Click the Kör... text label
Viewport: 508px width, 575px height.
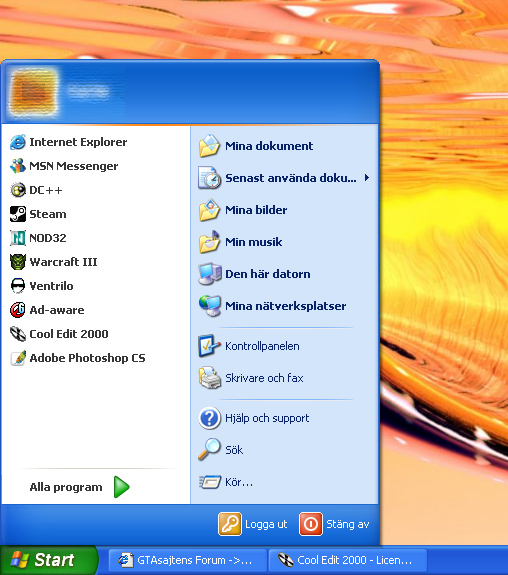click(239, 482)
